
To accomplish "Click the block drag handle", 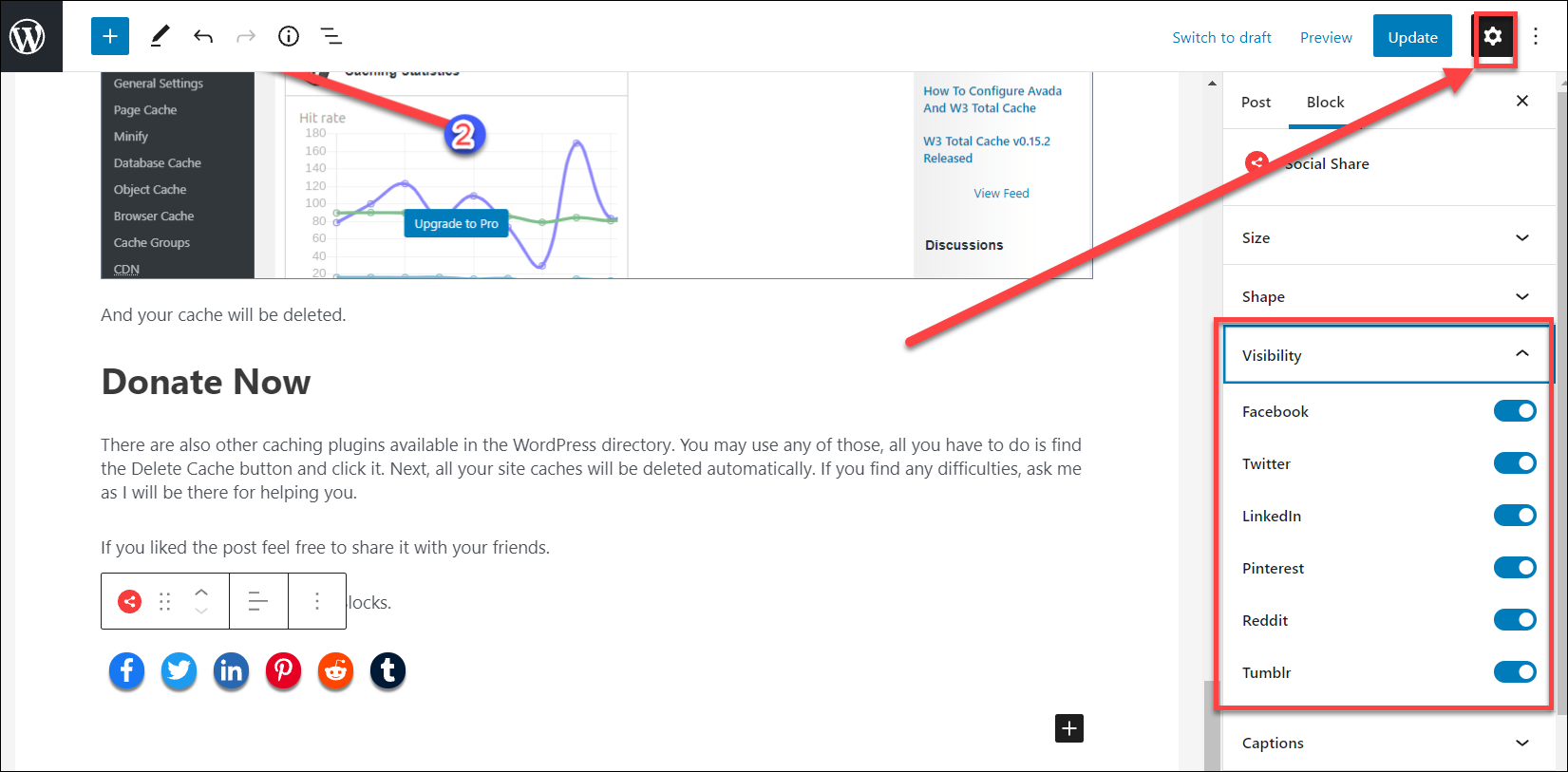I will pos(165,601).
